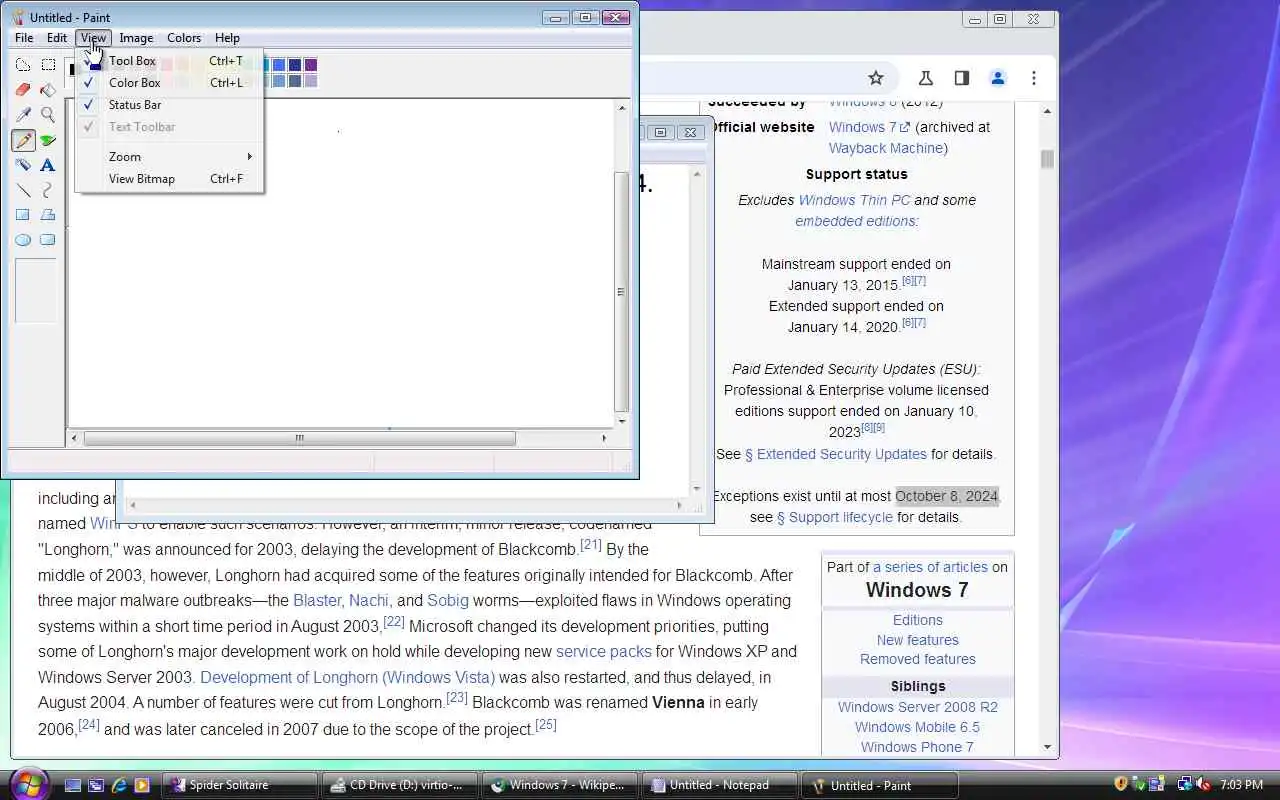Toggle the Tool Box option
This screenshot has width=1280, height=800.
click(169, 61)
